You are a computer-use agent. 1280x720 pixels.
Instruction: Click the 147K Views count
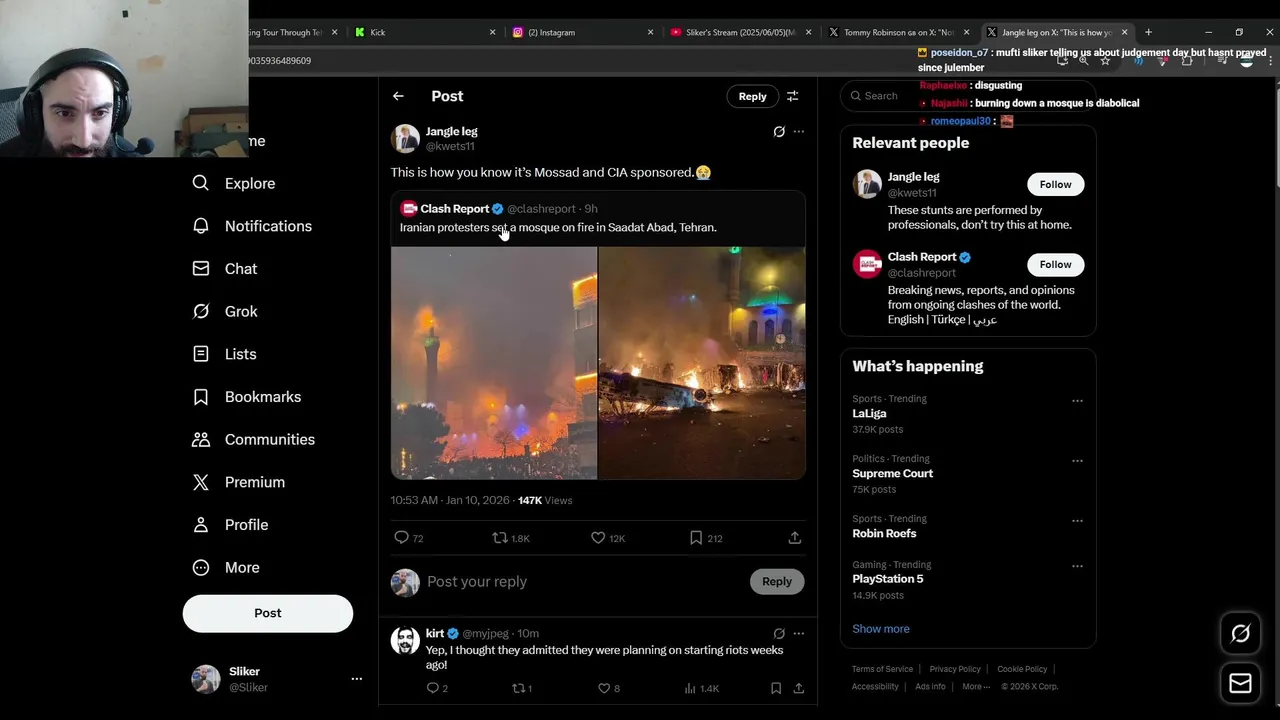click(x=545, y=500)
